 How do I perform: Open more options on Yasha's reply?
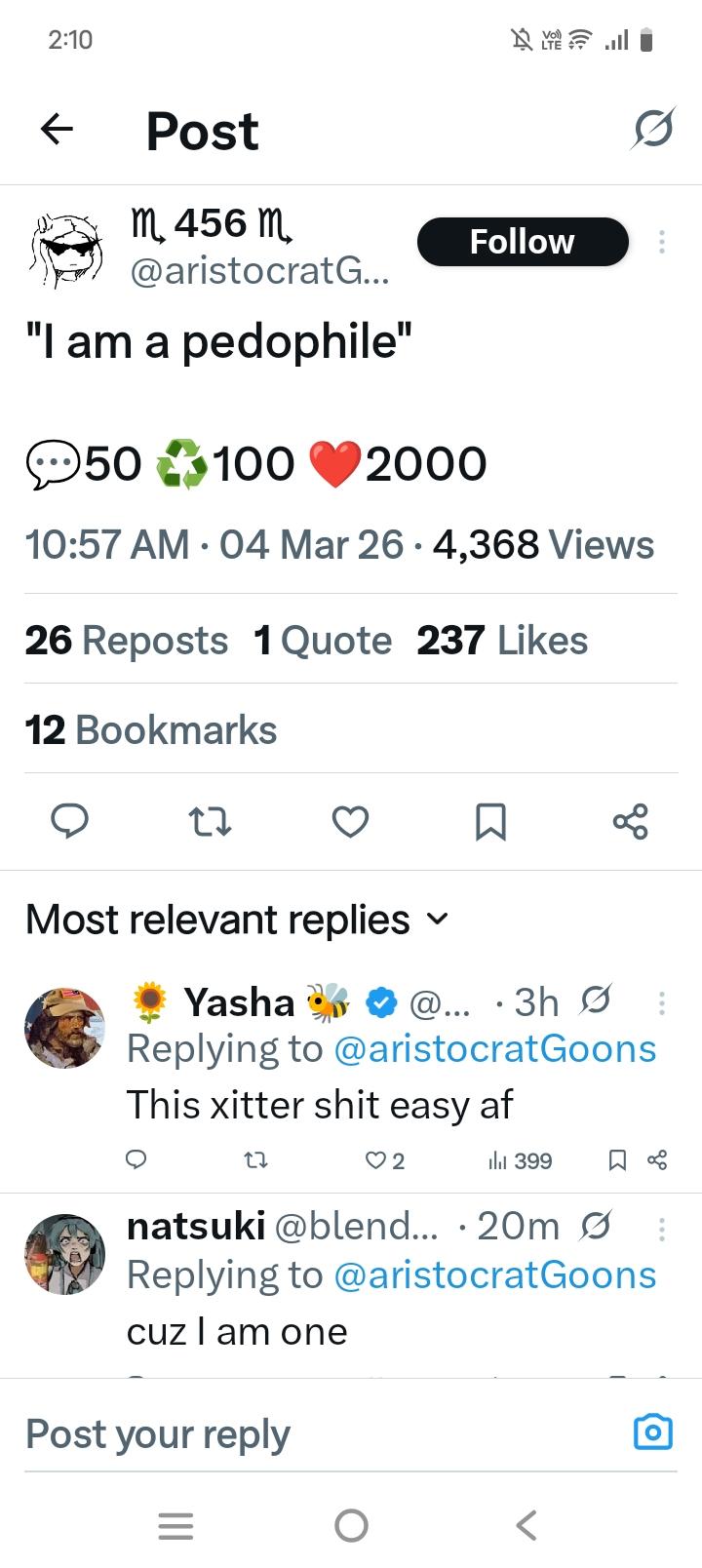click(x=662, y=1002)
